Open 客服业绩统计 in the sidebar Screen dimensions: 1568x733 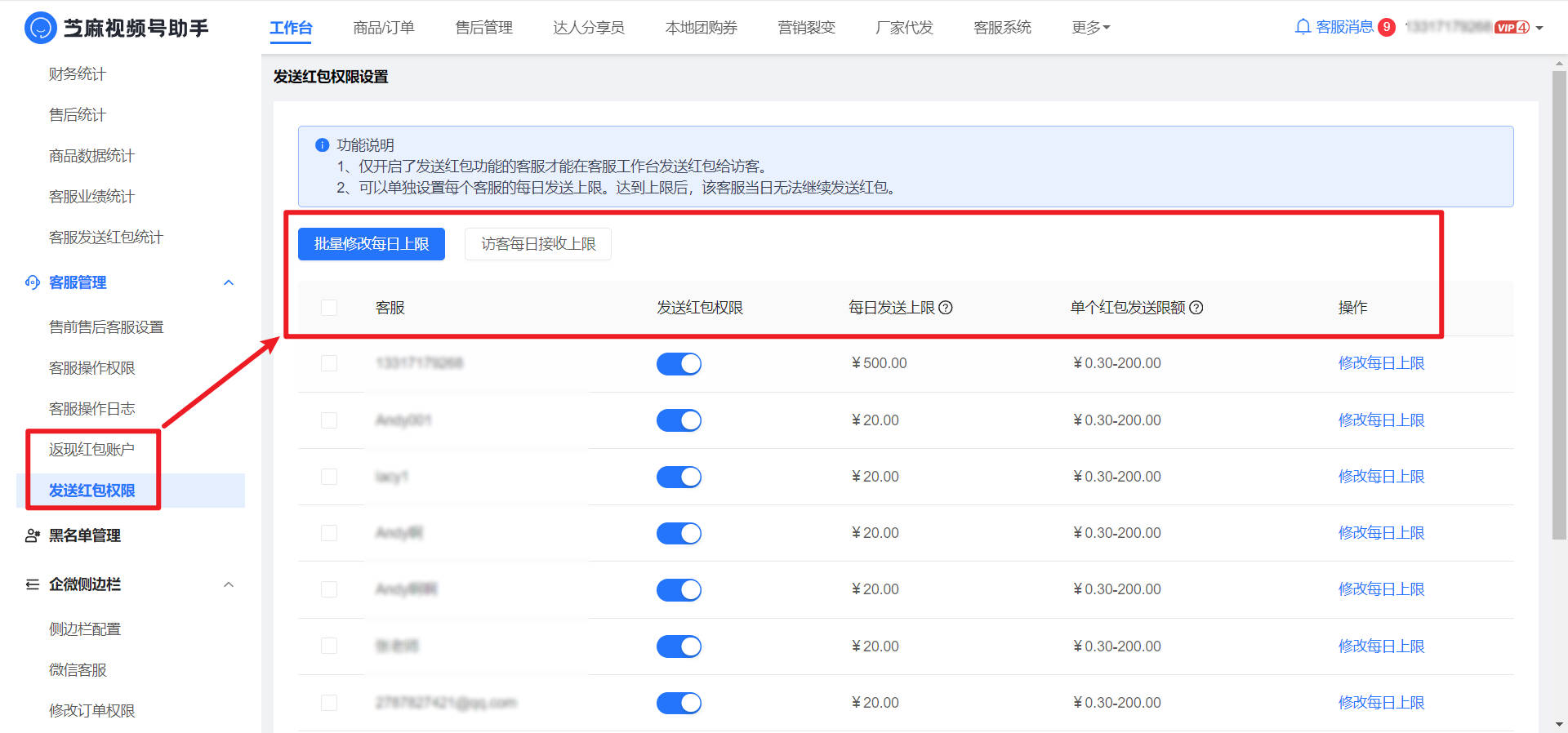click(x=91, y=197)
